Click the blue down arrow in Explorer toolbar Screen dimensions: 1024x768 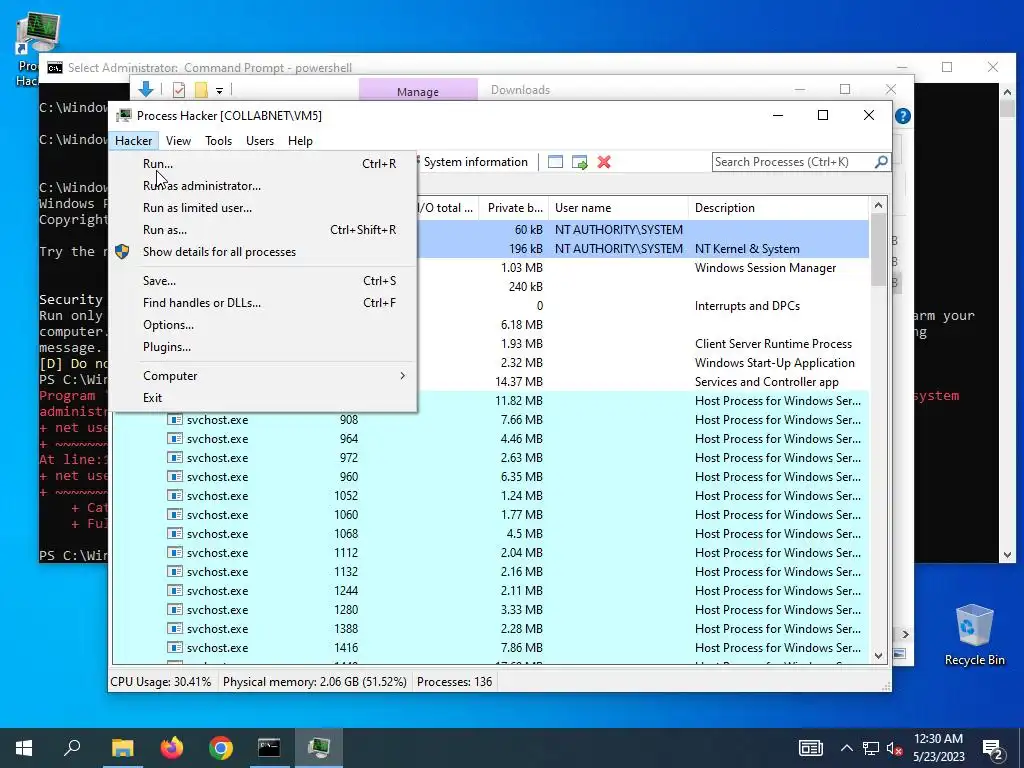(x=146, y=89)
